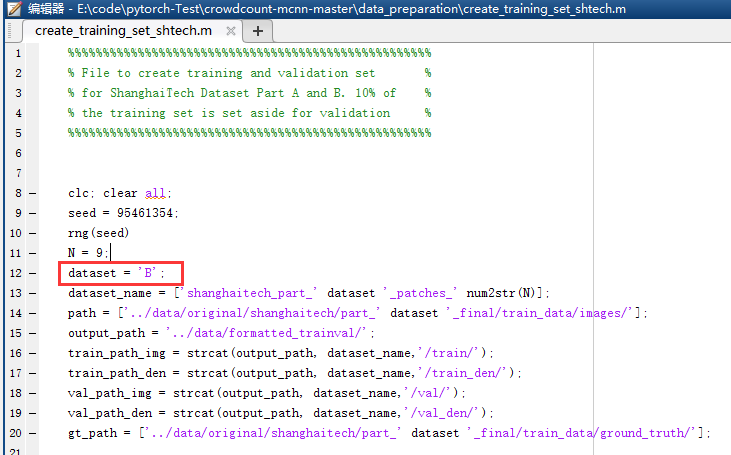The width and height of the screenshot is (731, 455).
Task: Click 'train_path_den' variable name
Action: coord(117,373)
